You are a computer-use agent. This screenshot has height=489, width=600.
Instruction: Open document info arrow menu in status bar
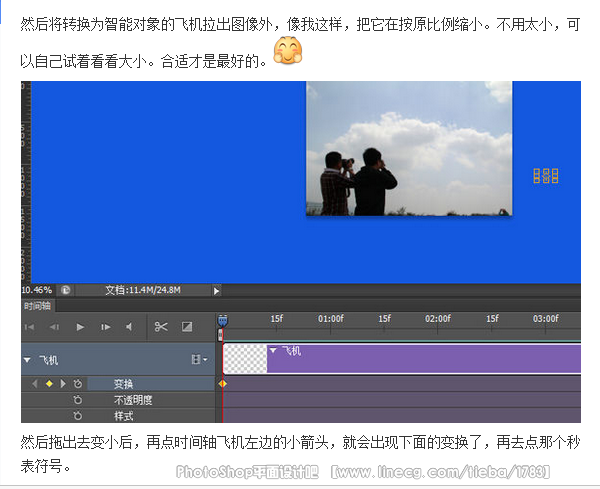coord(216,291)
